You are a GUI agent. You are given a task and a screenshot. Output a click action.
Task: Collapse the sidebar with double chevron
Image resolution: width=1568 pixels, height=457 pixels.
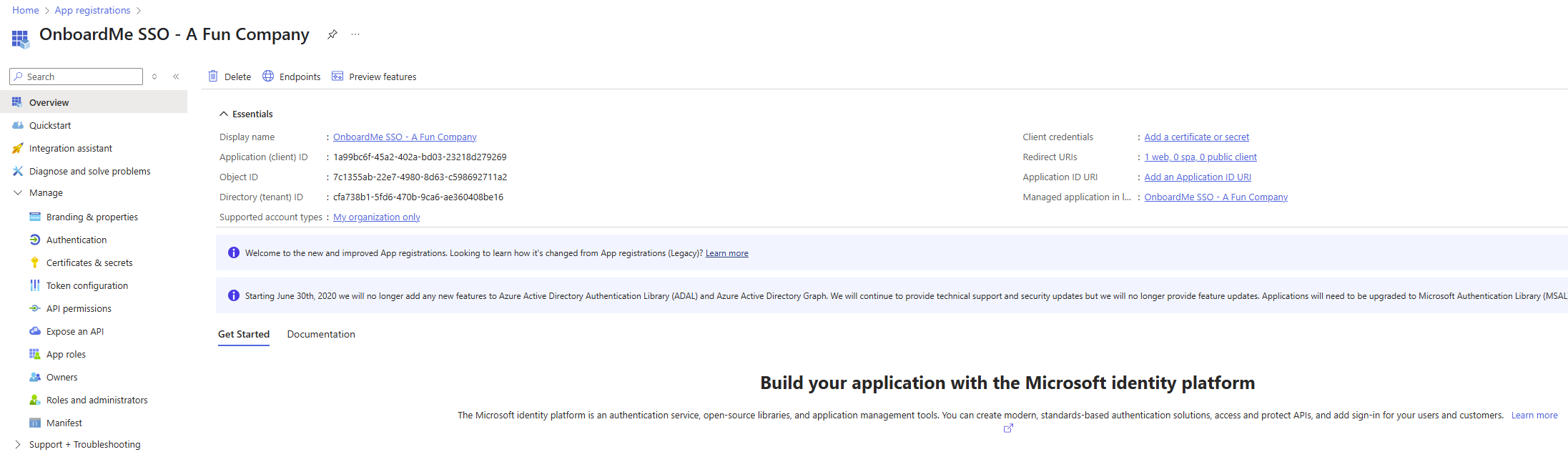tap(176, 77)
